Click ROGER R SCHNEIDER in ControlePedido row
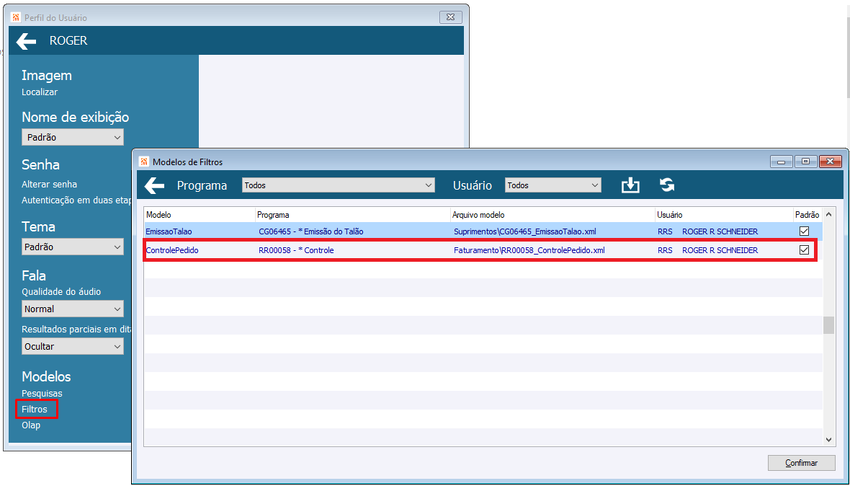This screenshot has height=486, width=850. (x=720, y=250)
